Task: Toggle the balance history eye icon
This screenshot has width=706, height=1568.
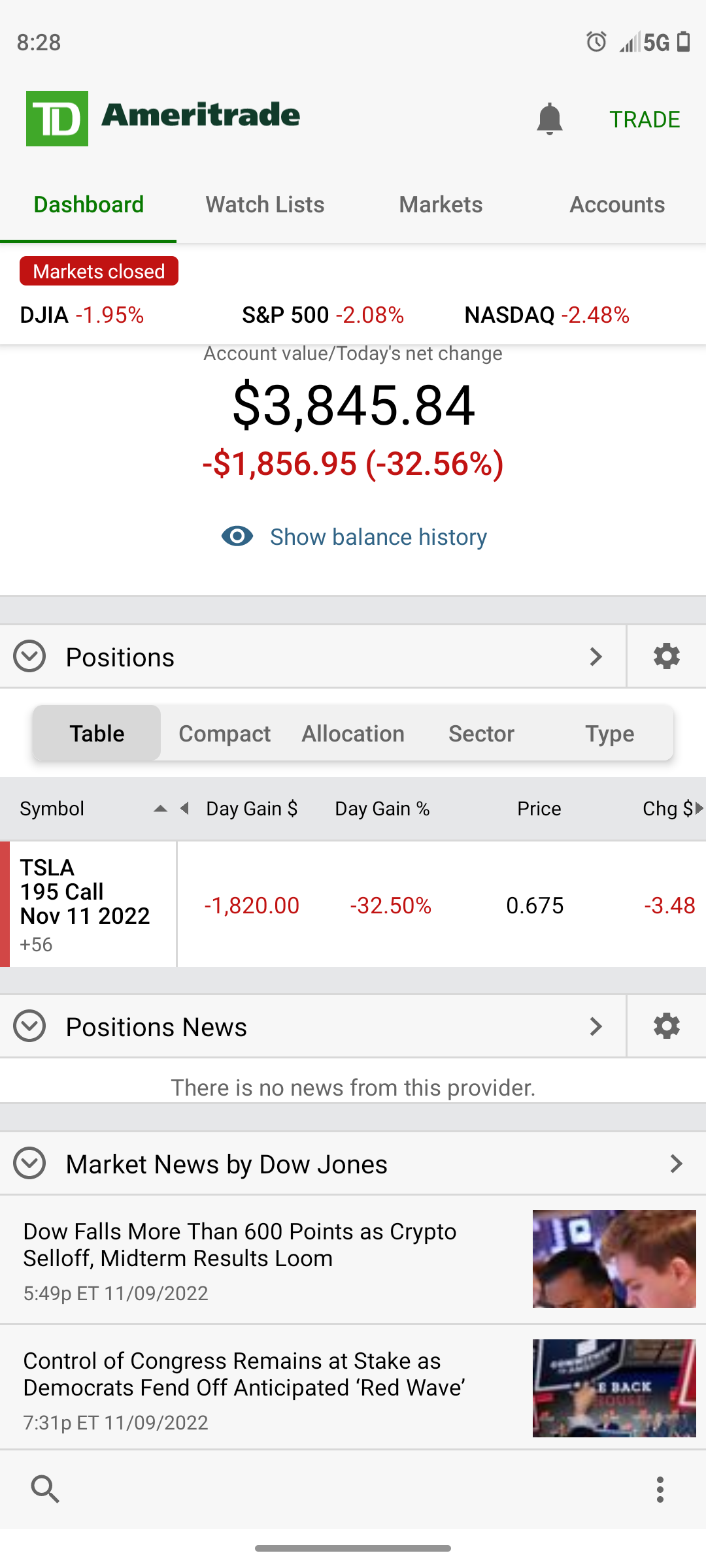Action: [x=237, y=536]
